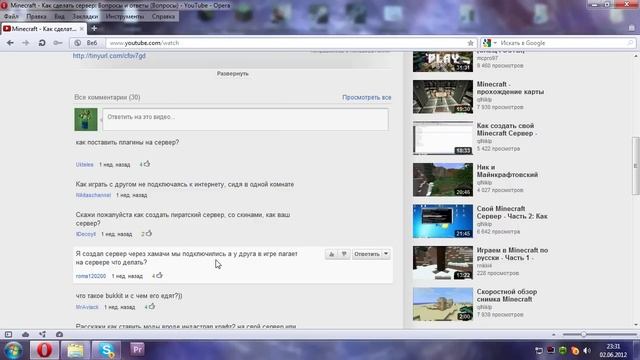
Task: Bookmark the page with the star icon
Action: pos(470,43)
